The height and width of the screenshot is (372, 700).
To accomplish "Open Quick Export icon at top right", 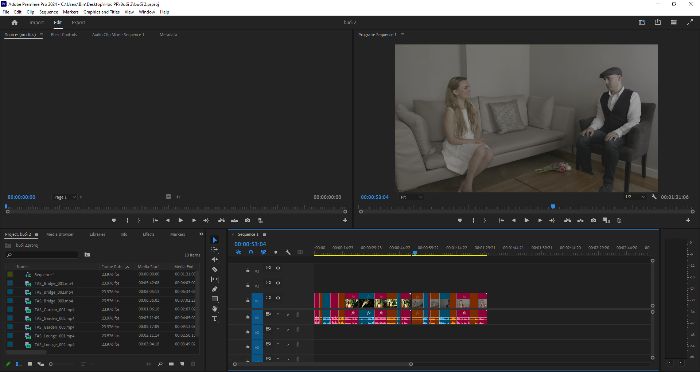I will pyautogui.click(x=658, y=22).
